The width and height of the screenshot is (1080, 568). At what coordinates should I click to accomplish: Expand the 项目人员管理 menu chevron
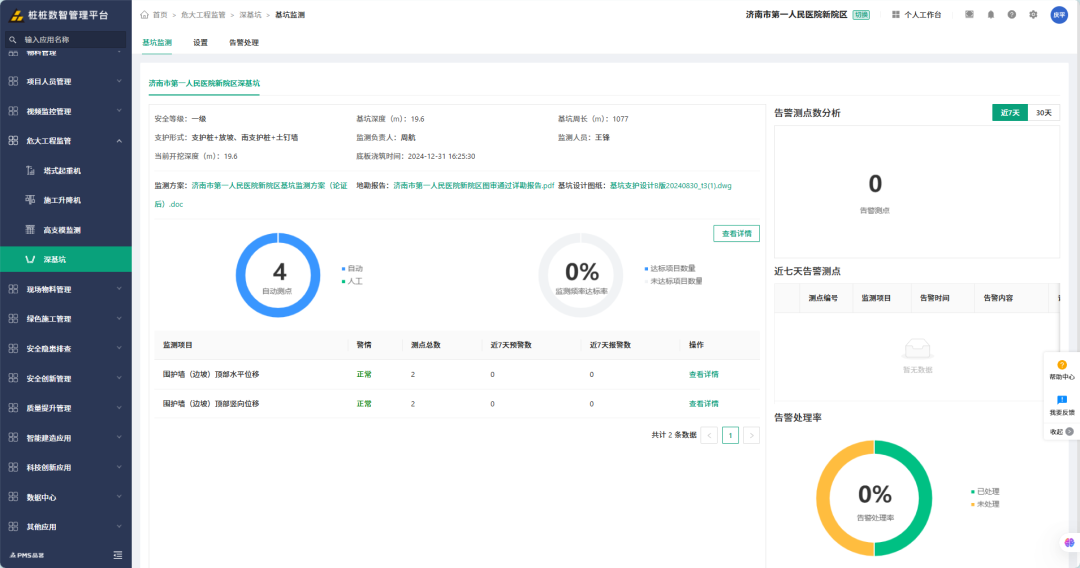[119, 81]
